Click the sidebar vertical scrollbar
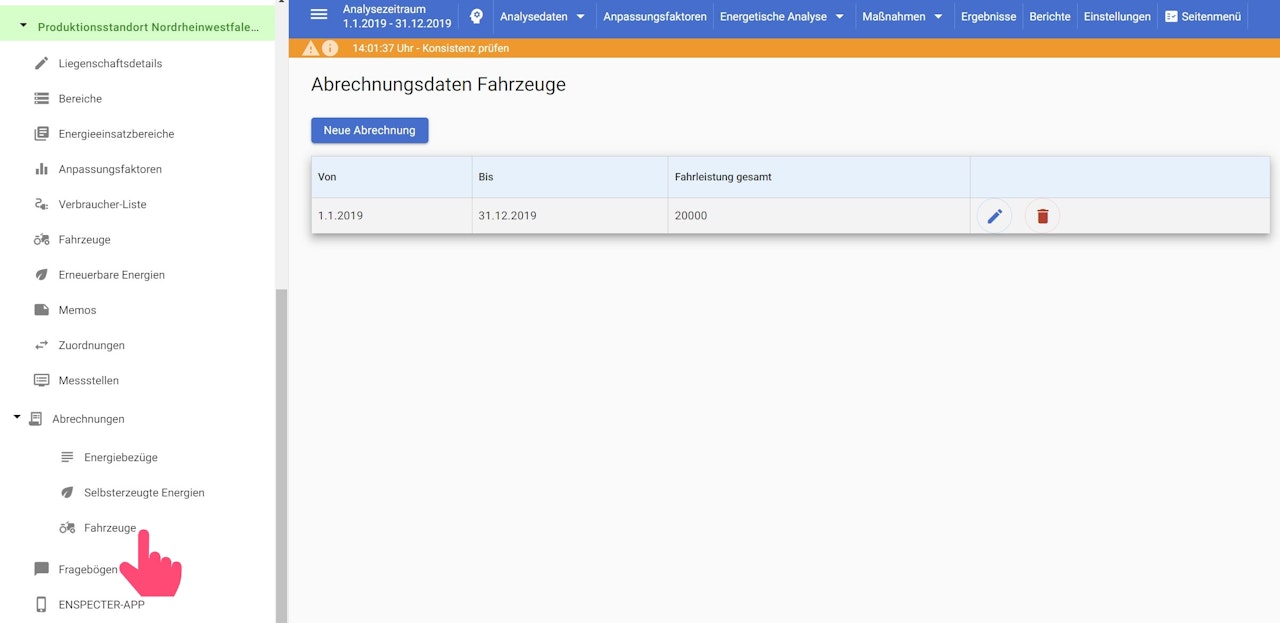 281,450
